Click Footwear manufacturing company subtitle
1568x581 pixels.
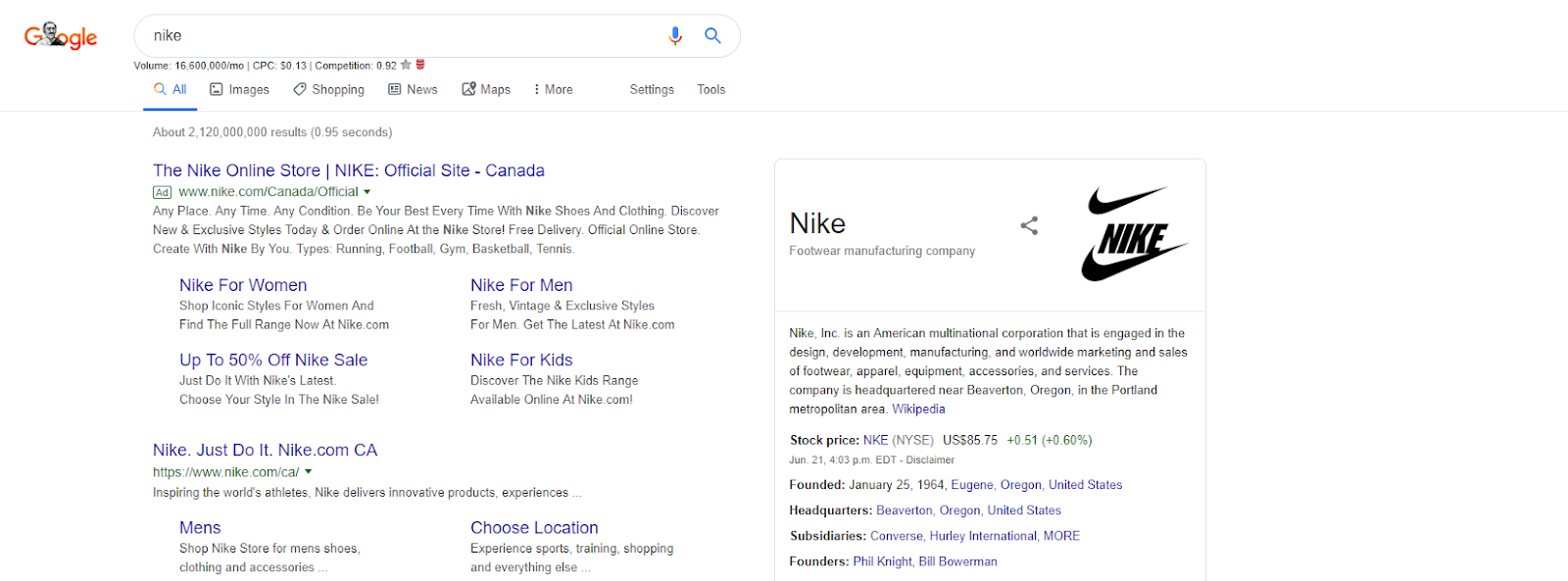coord(882,251)
